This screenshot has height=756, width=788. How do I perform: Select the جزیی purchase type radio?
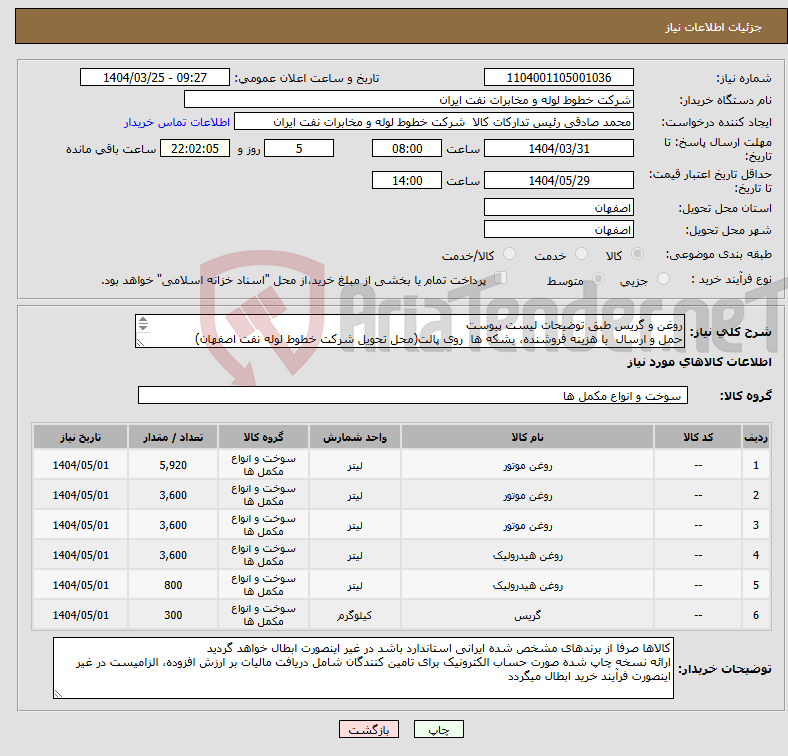(663, 278)
